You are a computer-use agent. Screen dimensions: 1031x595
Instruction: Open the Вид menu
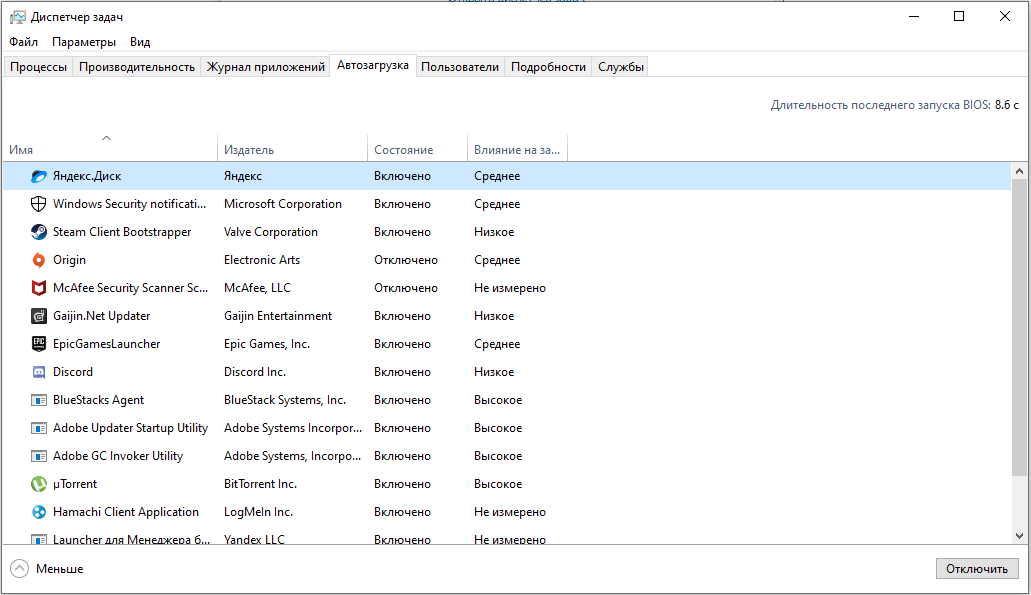(139, 42)
